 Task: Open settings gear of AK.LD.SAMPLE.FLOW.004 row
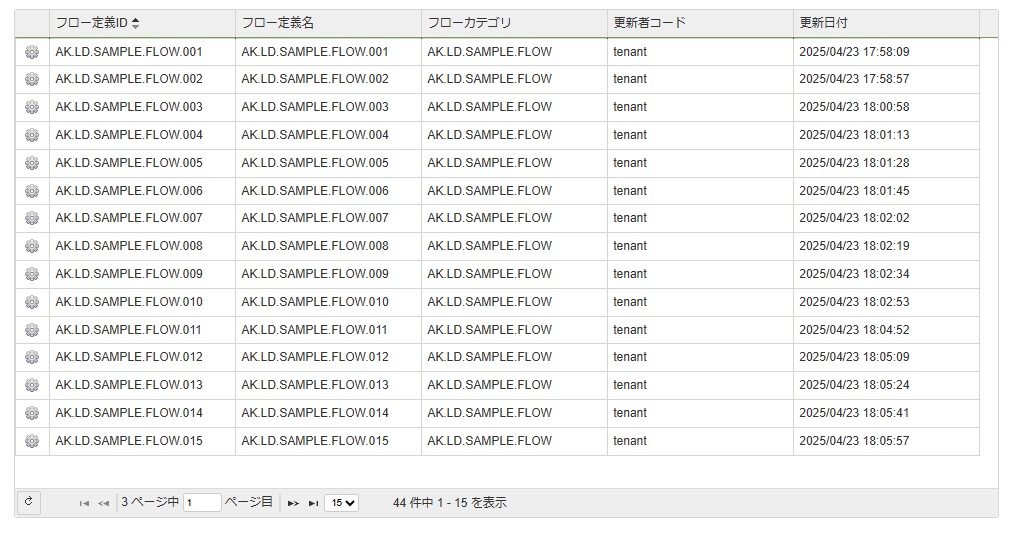[32, 135]
